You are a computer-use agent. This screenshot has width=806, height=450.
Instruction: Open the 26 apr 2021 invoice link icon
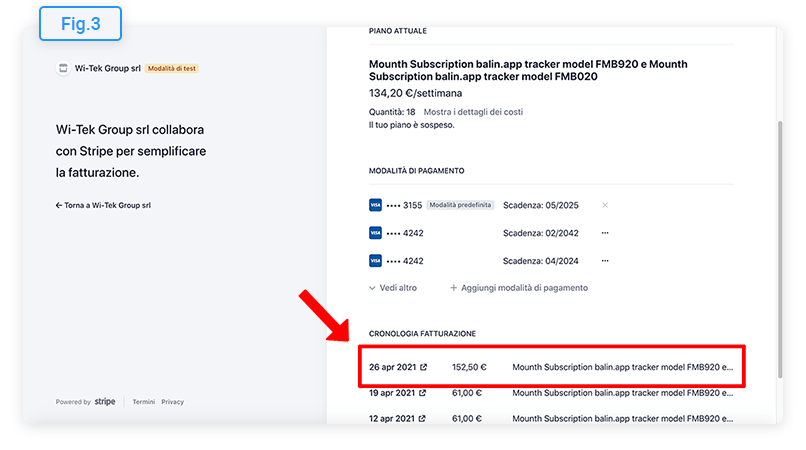[x=424, y=367]
